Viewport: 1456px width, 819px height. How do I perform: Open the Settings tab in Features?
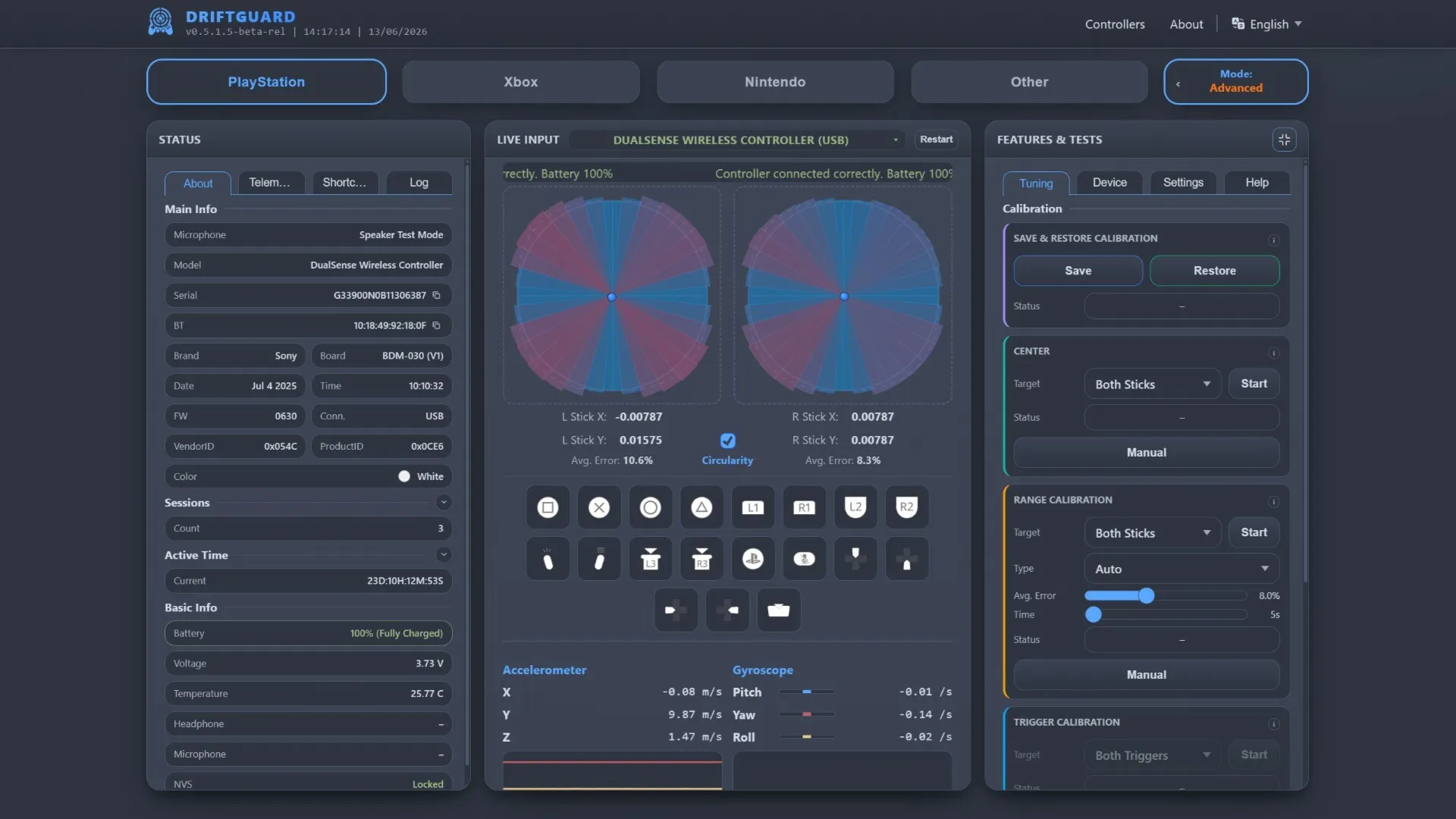[x=1183, y=183]
